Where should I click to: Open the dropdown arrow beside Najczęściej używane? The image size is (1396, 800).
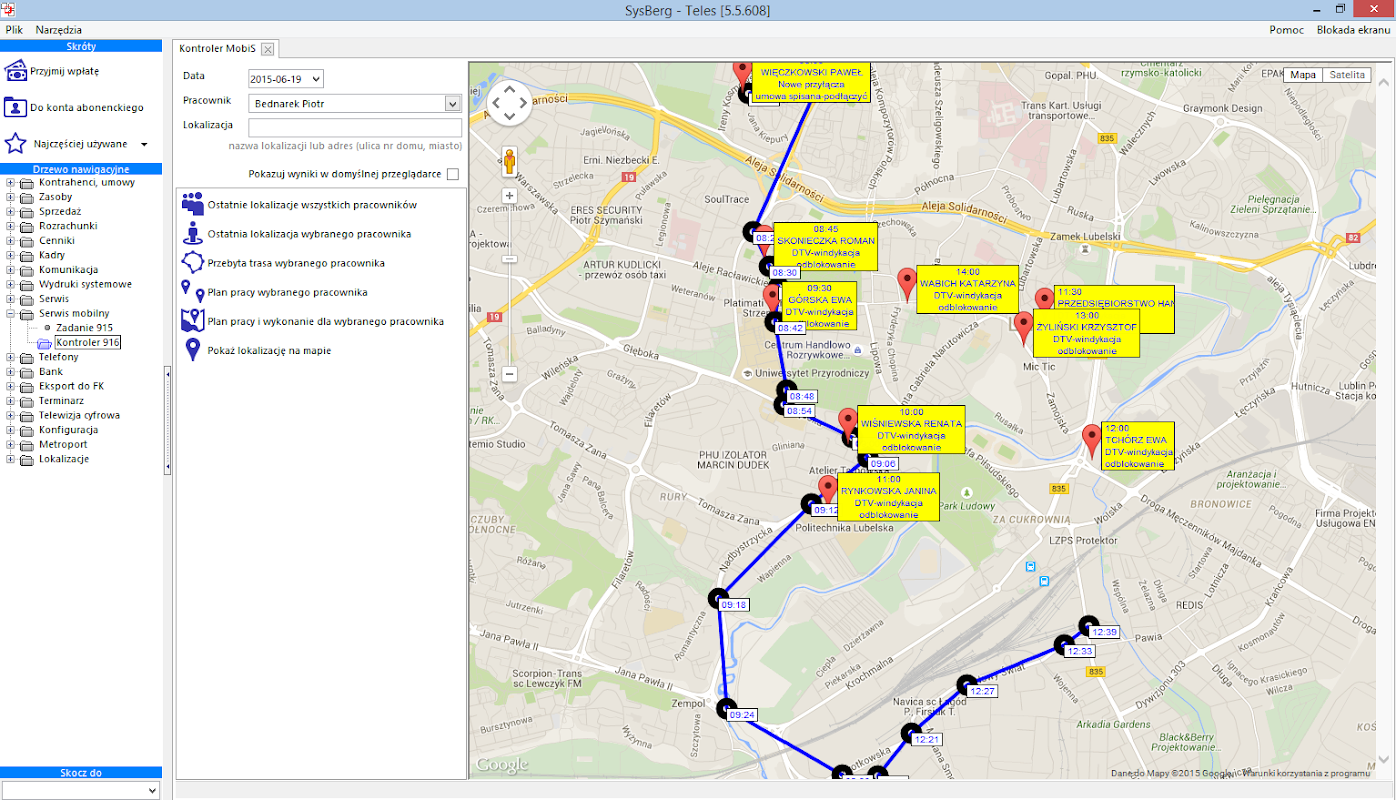(x=143, y=144)
